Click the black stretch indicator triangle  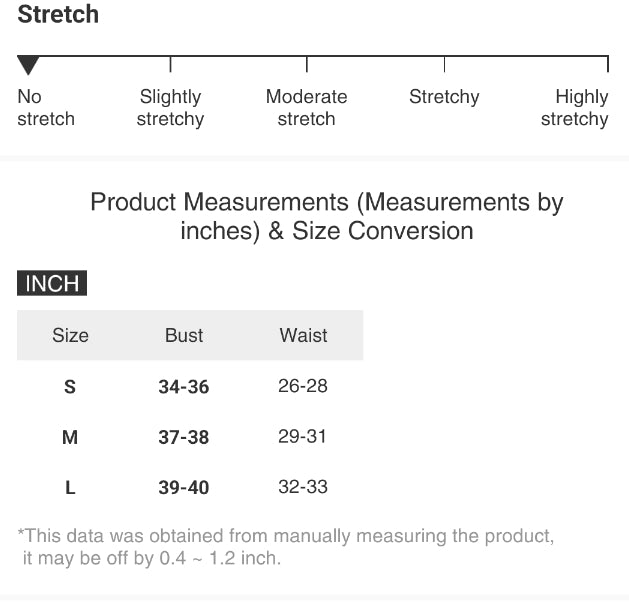click(x=28, y=66)
